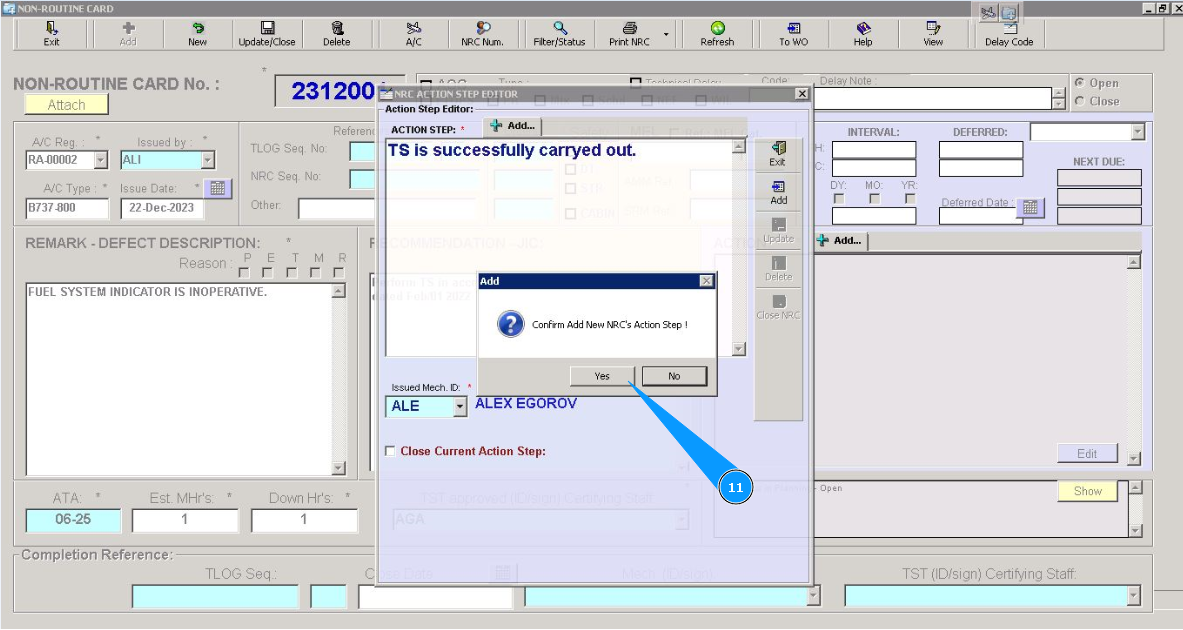Click the View toolbar icon

[x=933, y=29]
